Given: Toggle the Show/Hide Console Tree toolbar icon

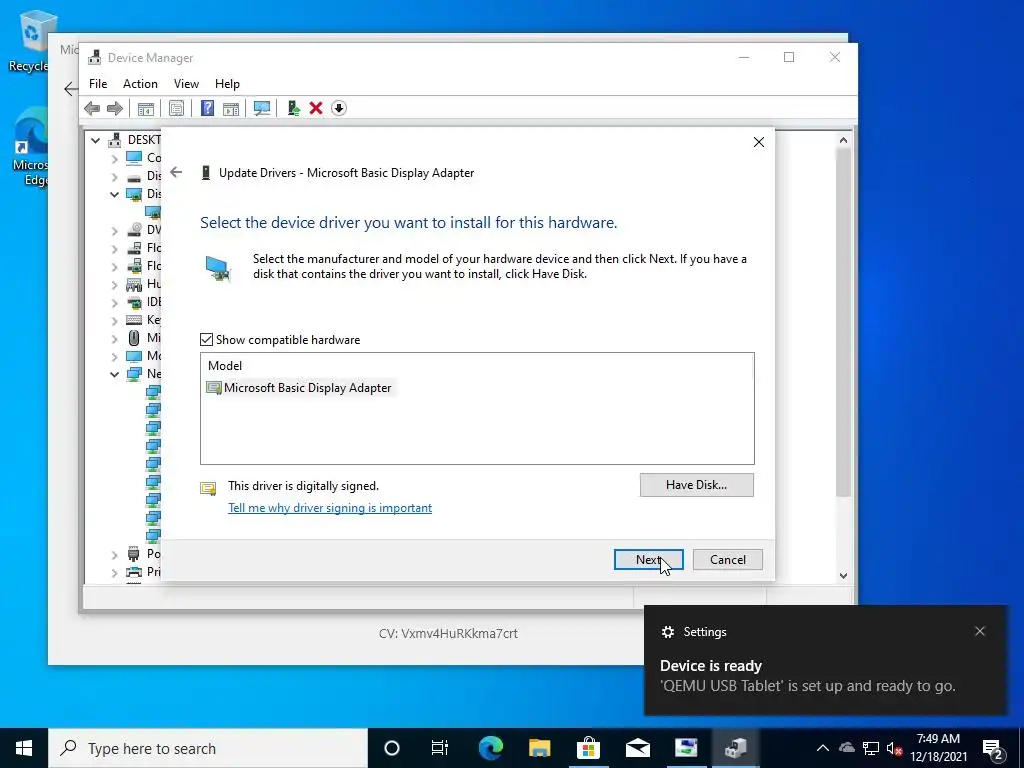Looking at the screenshot, I should [146, 108].
